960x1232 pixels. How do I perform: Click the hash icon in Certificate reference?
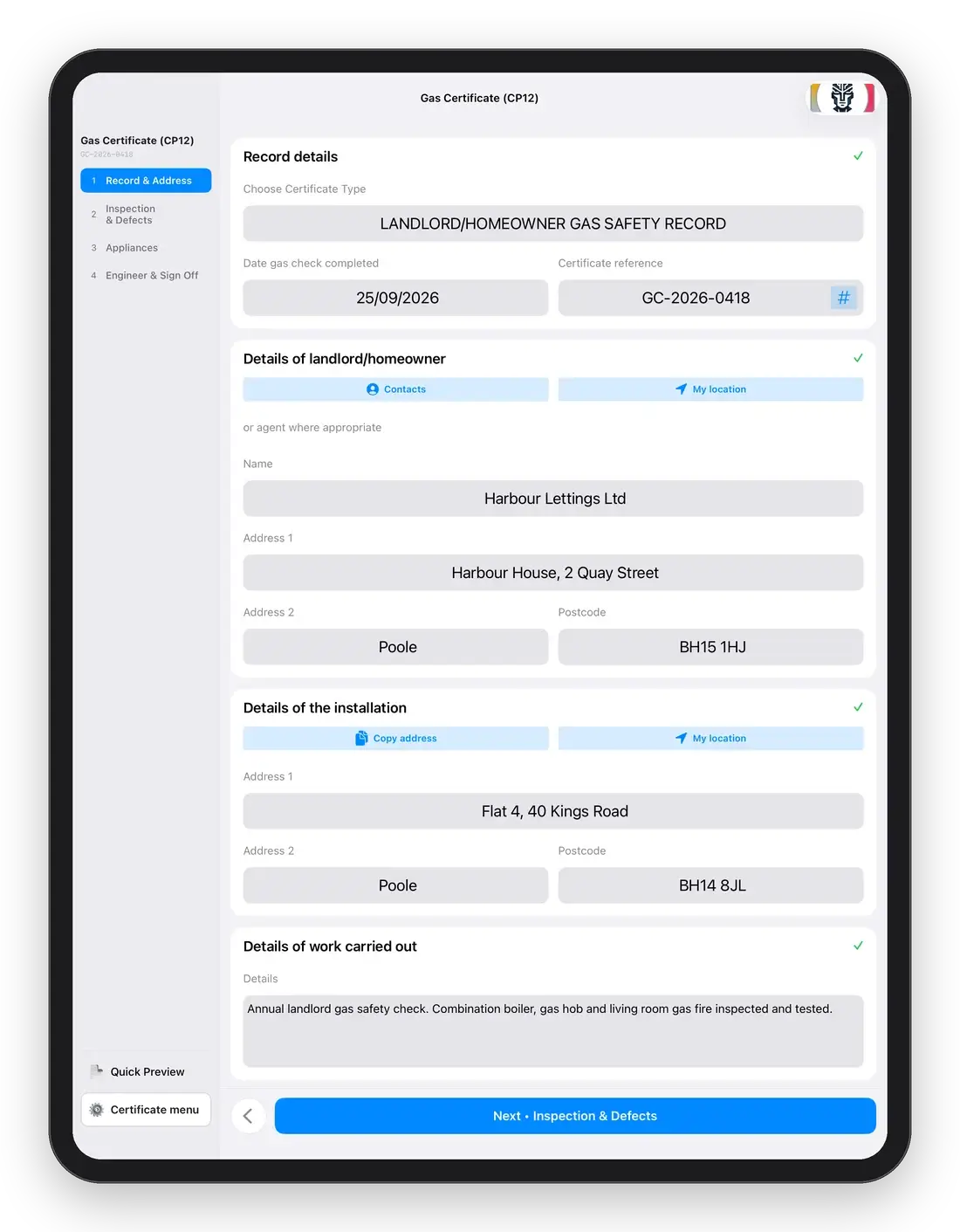coord(843,298)
